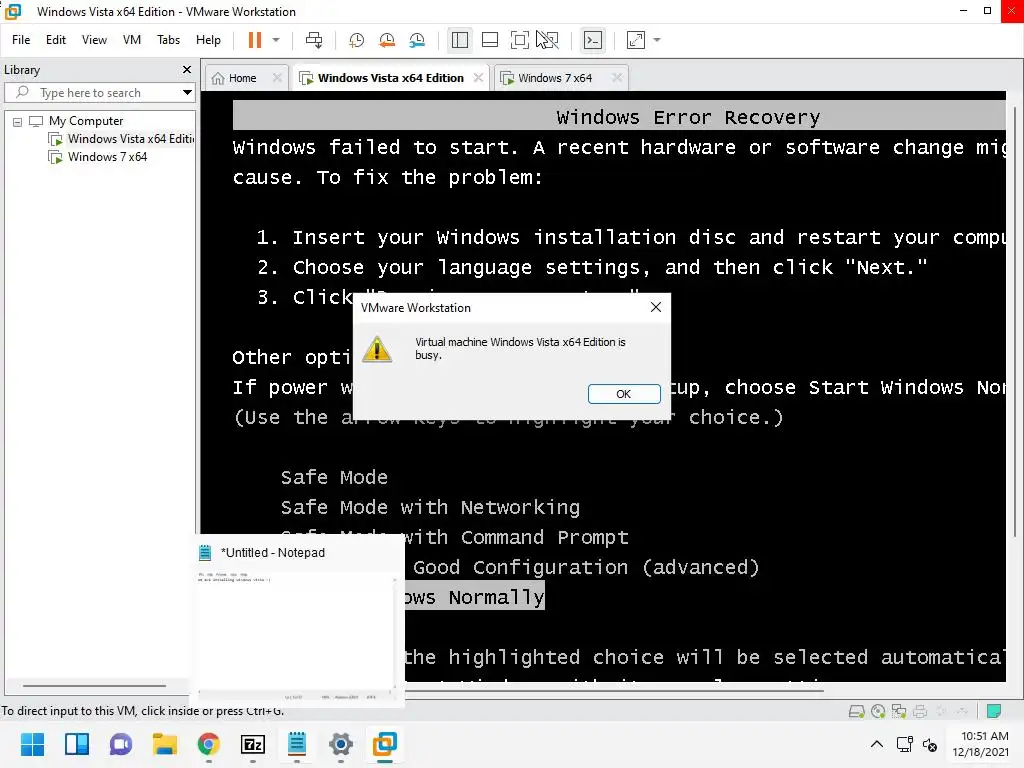
Task: Open 7-Zip from the taskbar
Action: pos(253,744)
